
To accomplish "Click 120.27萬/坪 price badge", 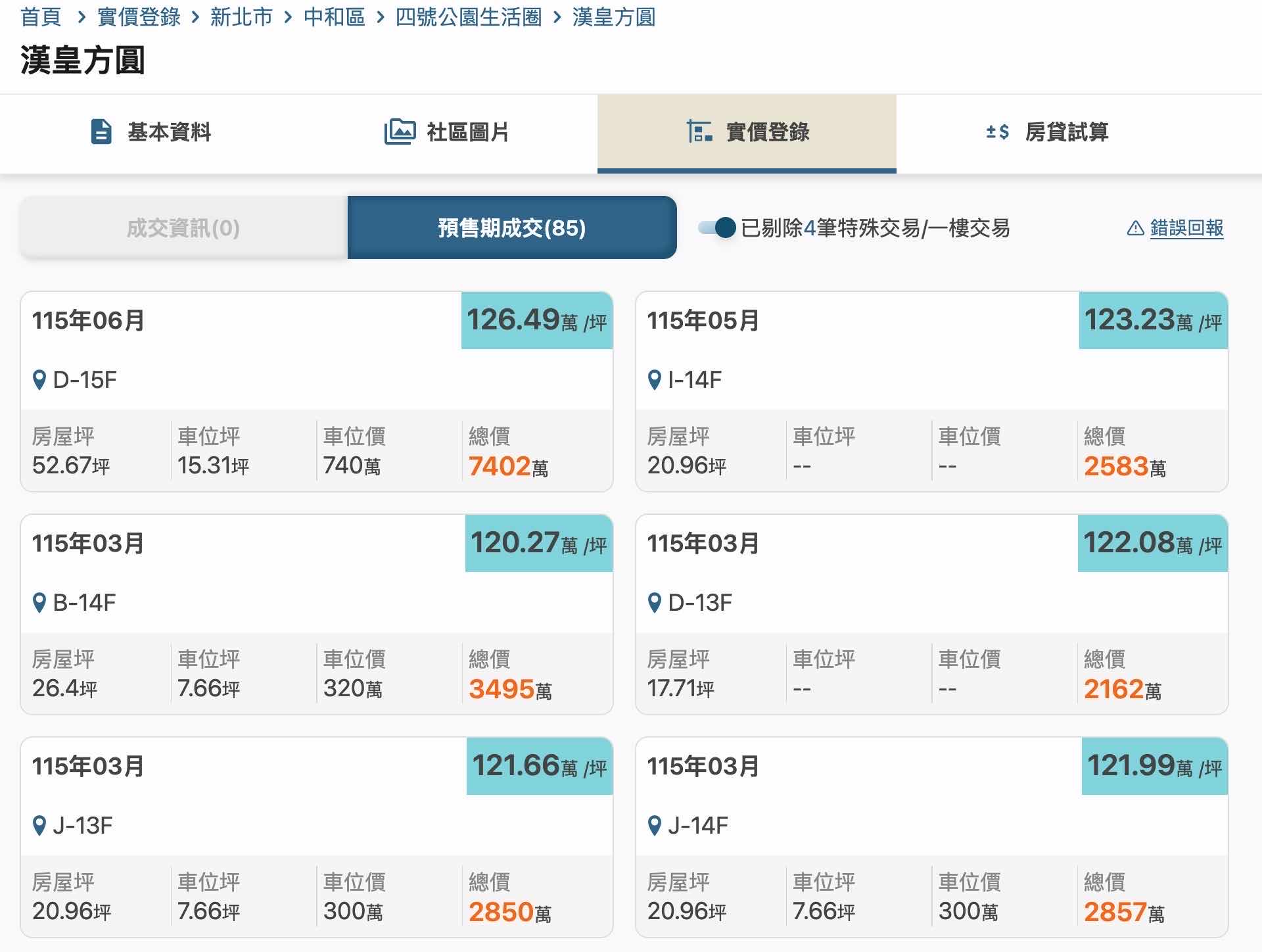I will point(539,543).
